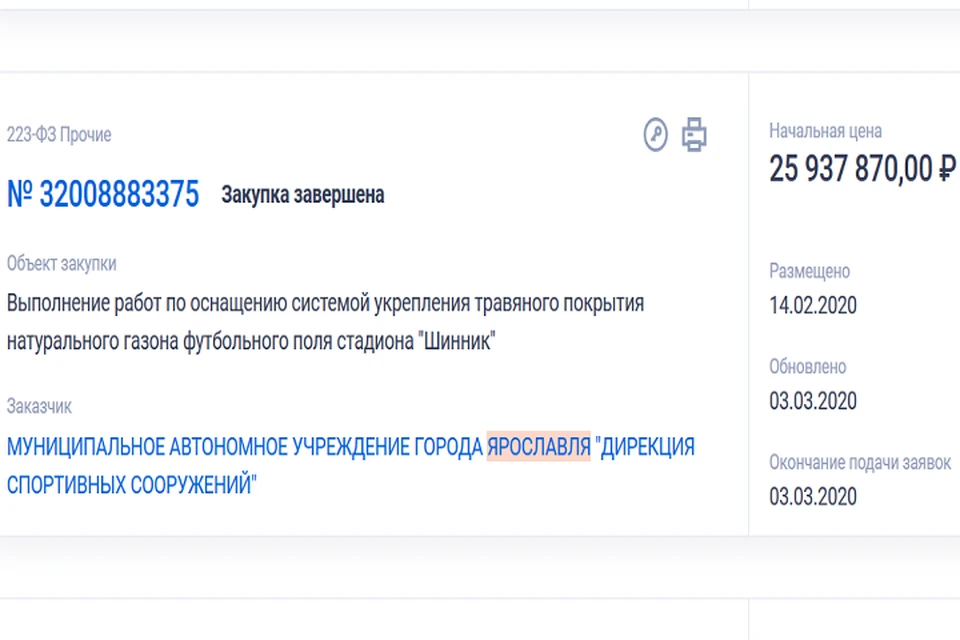The height and width of the screenshot is (640, 960).
Task: Open the customer МУНИЦИПАЛЬНОЕ АВТОНОМНОЕ УЧРЕЖДЕНИЕ link
Action: point(351,465)
